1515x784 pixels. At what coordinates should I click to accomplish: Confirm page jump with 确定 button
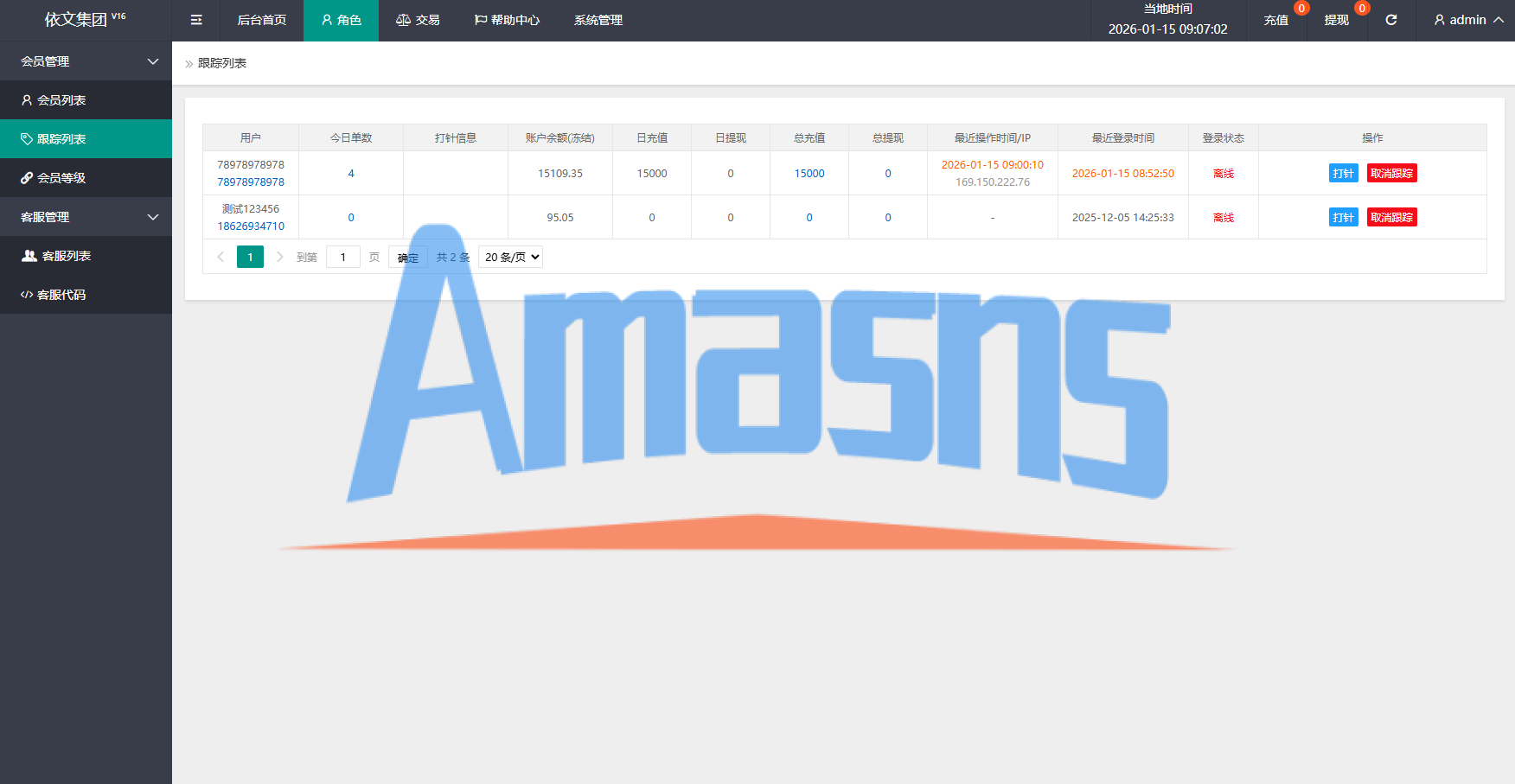408,258
